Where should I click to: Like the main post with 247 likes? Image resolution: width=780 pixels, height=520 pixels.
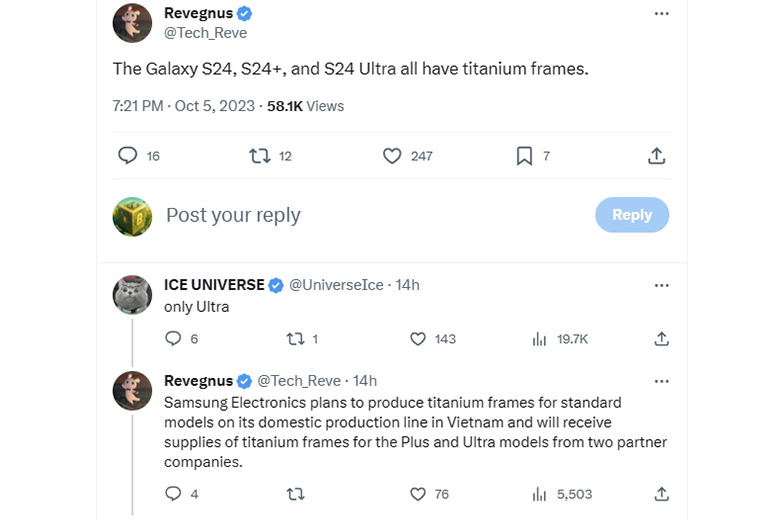click(393, 156)
